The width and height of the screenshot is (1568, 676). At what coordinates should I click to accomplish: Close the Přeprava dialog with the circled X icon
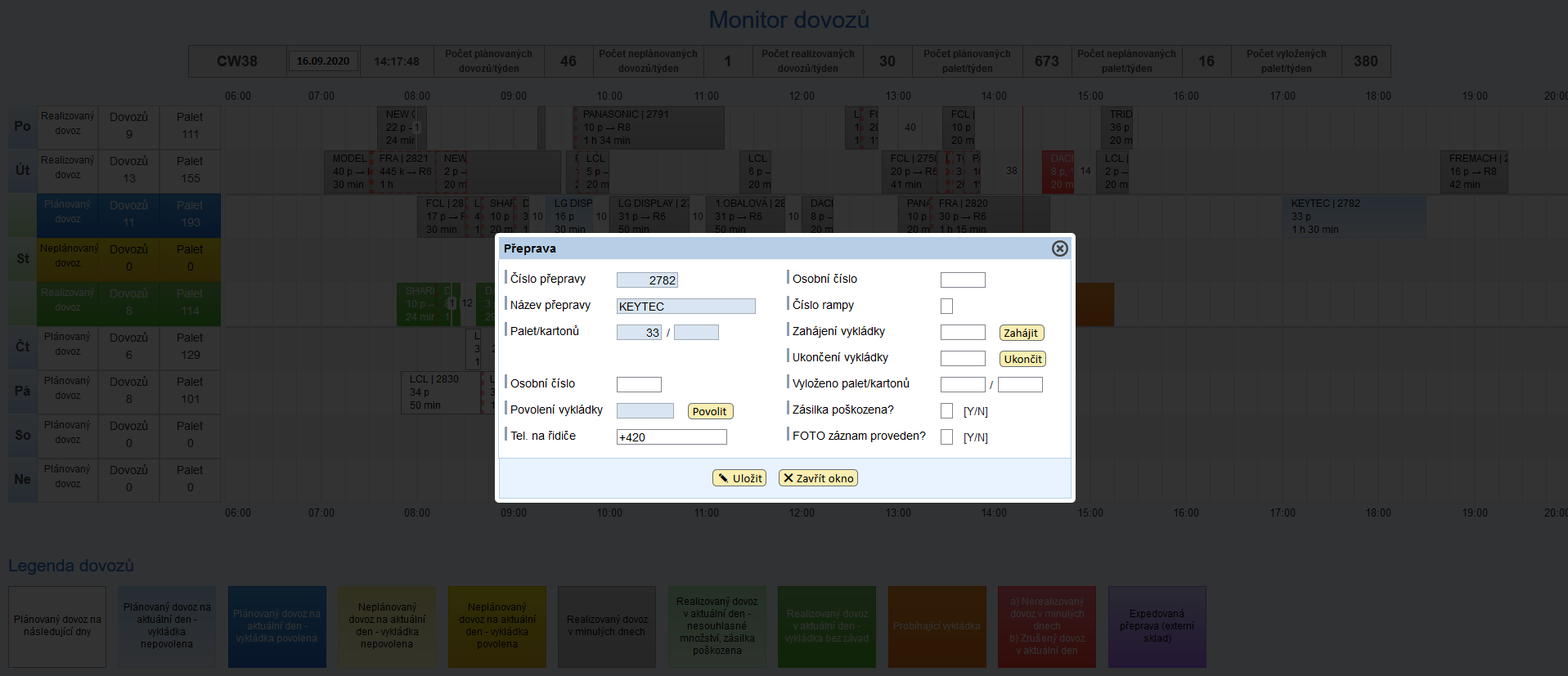(x=1059, y=248)
